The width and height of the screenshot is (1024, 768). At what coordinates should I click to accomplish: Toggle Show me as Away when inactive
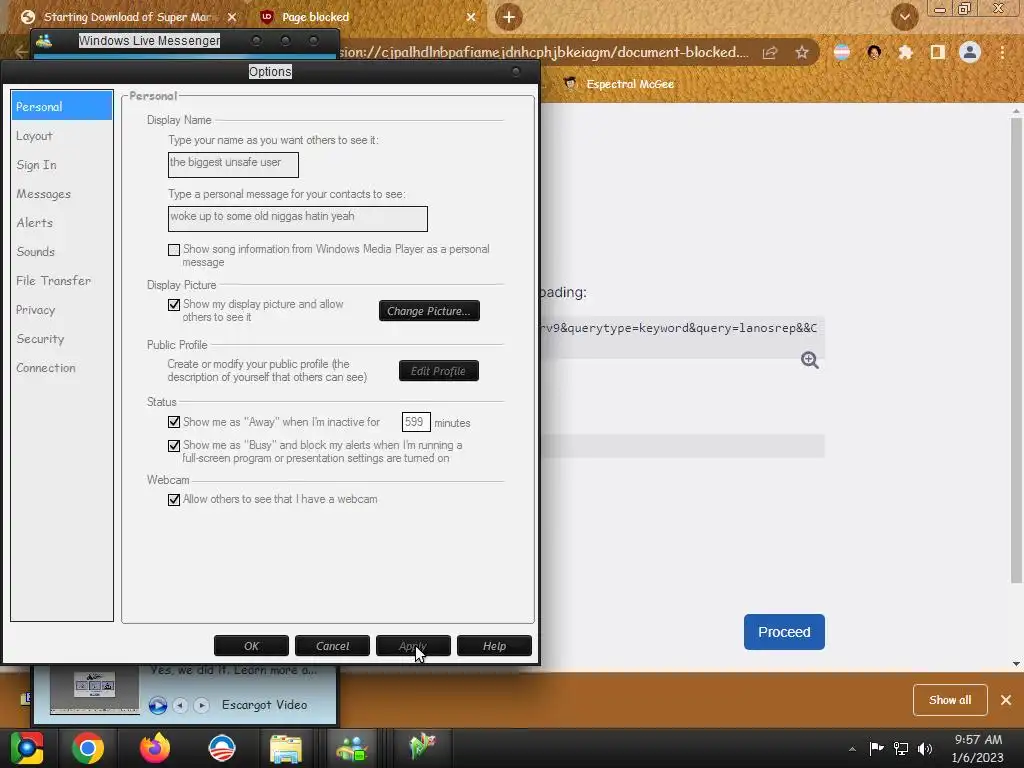[174, 422]
